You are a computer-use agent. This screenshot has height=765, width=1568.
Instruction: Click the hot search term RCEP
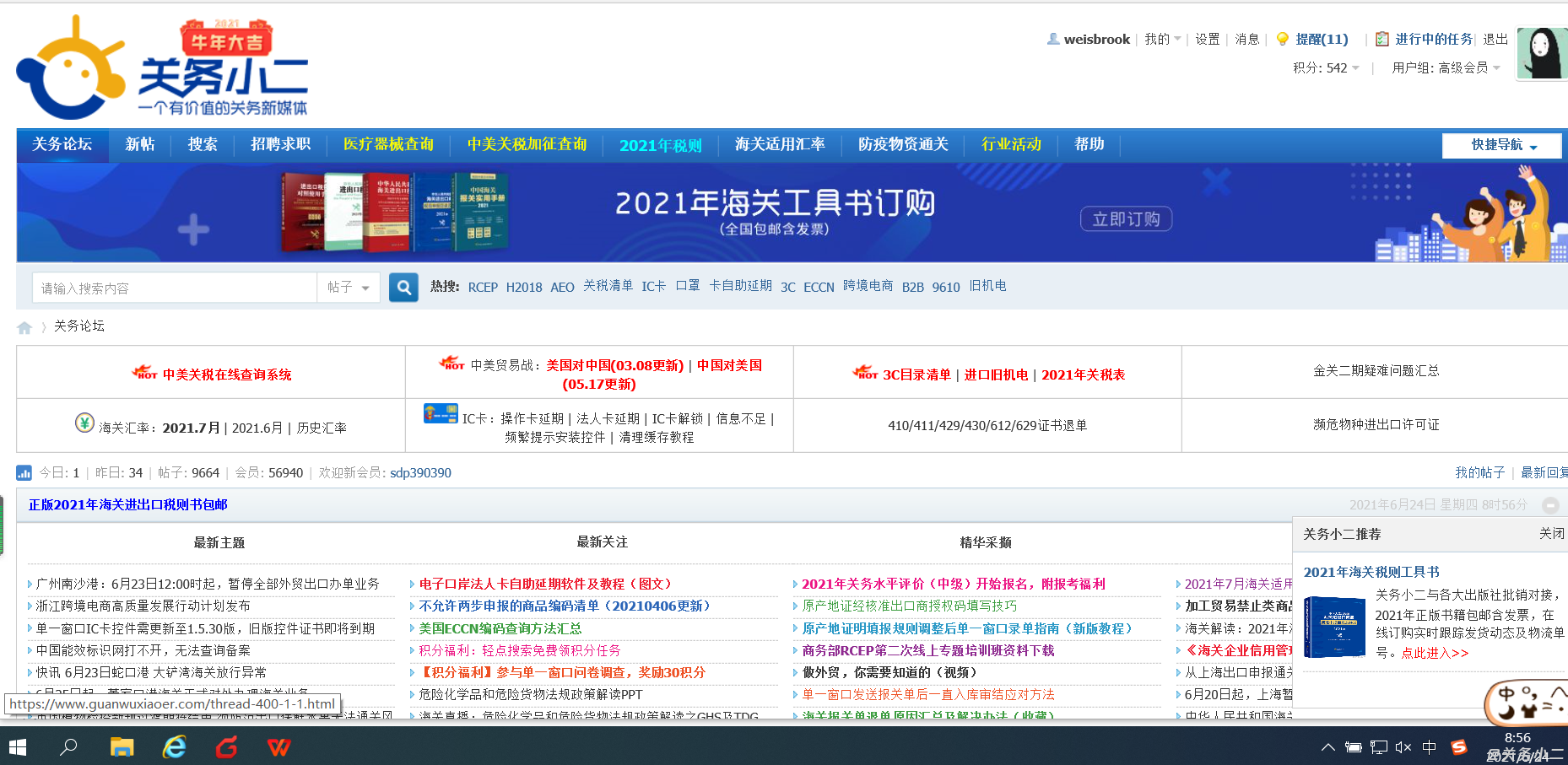483,287
